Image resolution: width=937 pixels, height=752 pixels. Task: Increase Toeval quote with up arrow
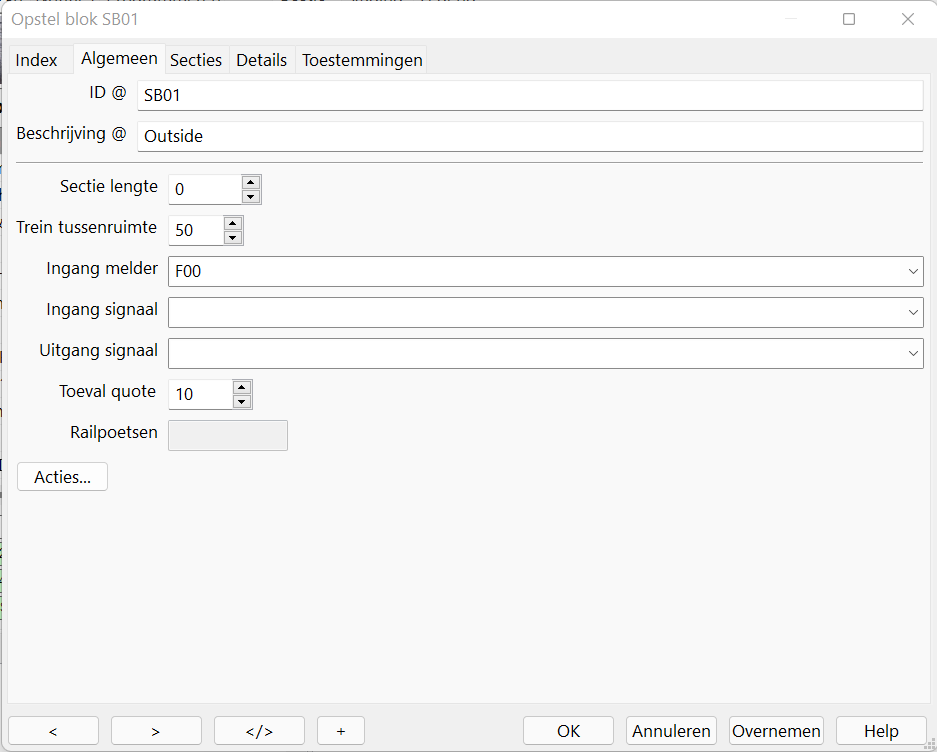[x=242, y=387]
